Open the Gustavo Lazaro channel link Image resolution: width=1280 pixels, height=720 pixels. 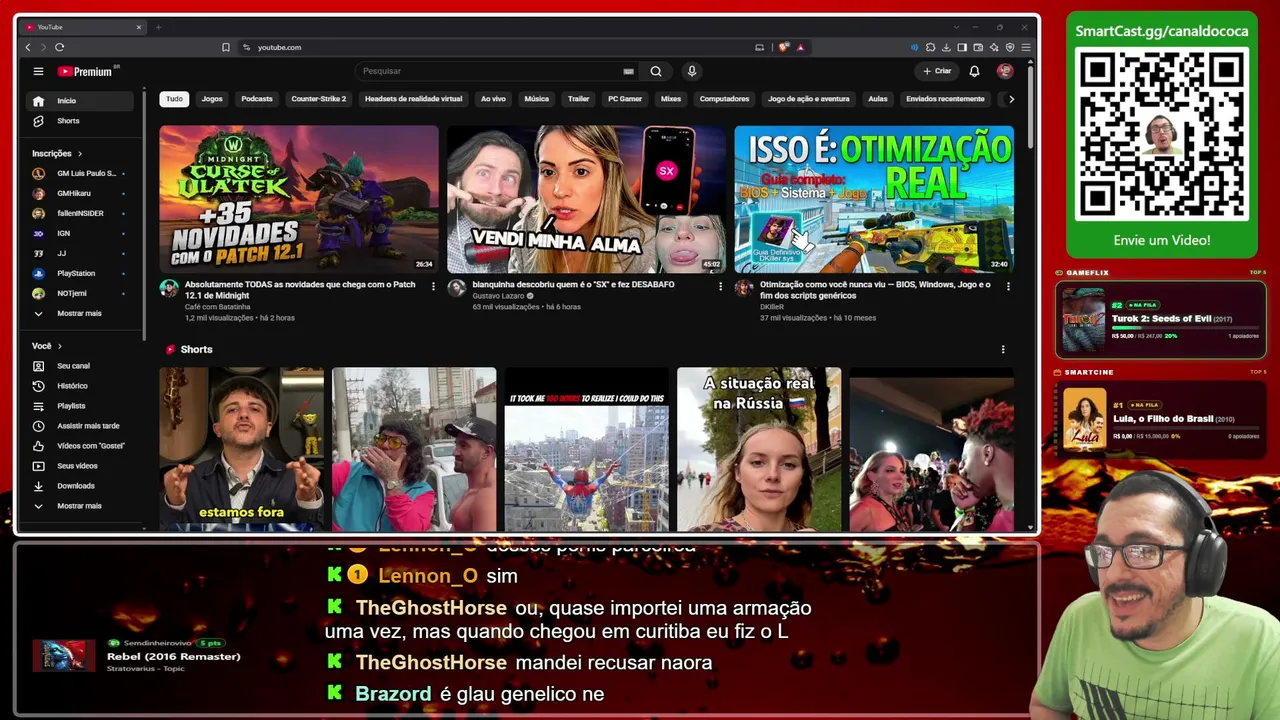coord(500,296)
